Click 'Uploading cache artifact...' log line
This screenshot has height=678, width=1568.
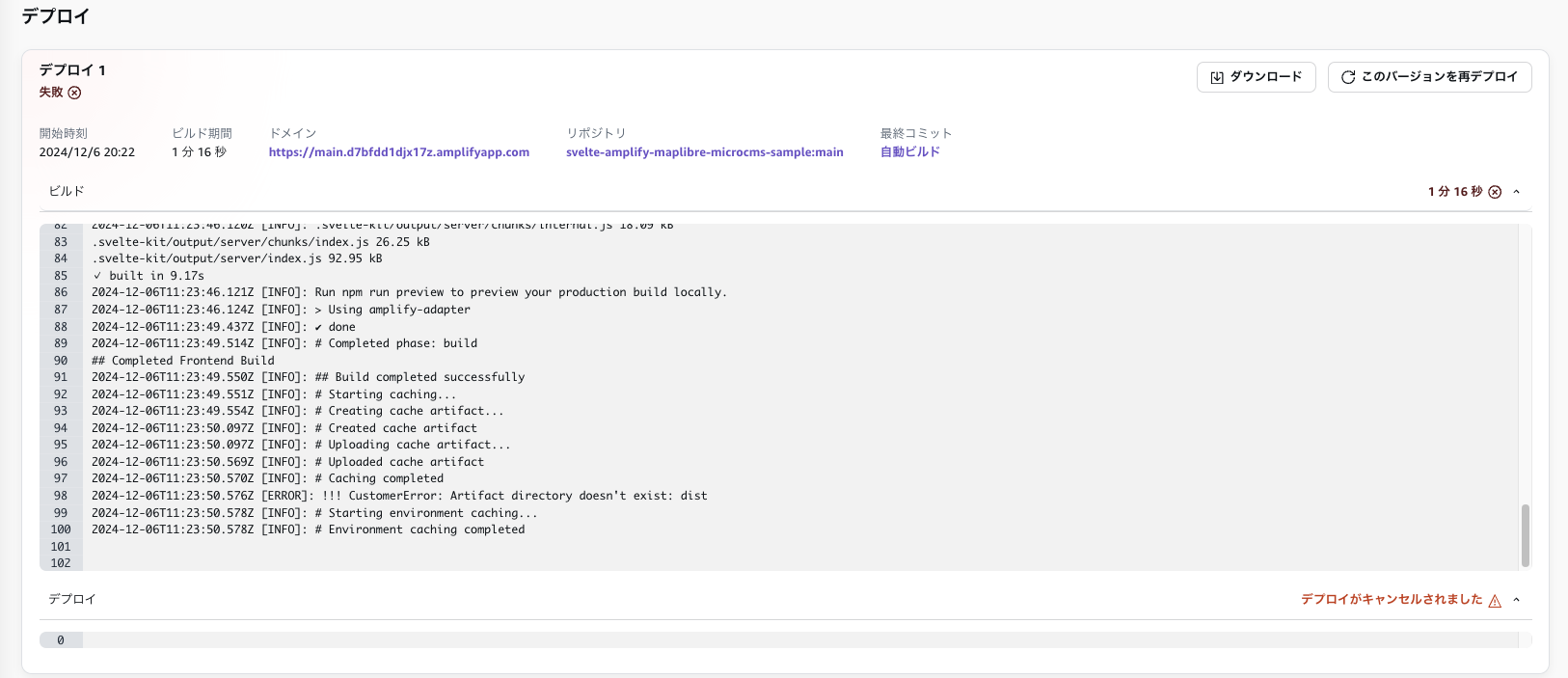[301, 445]
